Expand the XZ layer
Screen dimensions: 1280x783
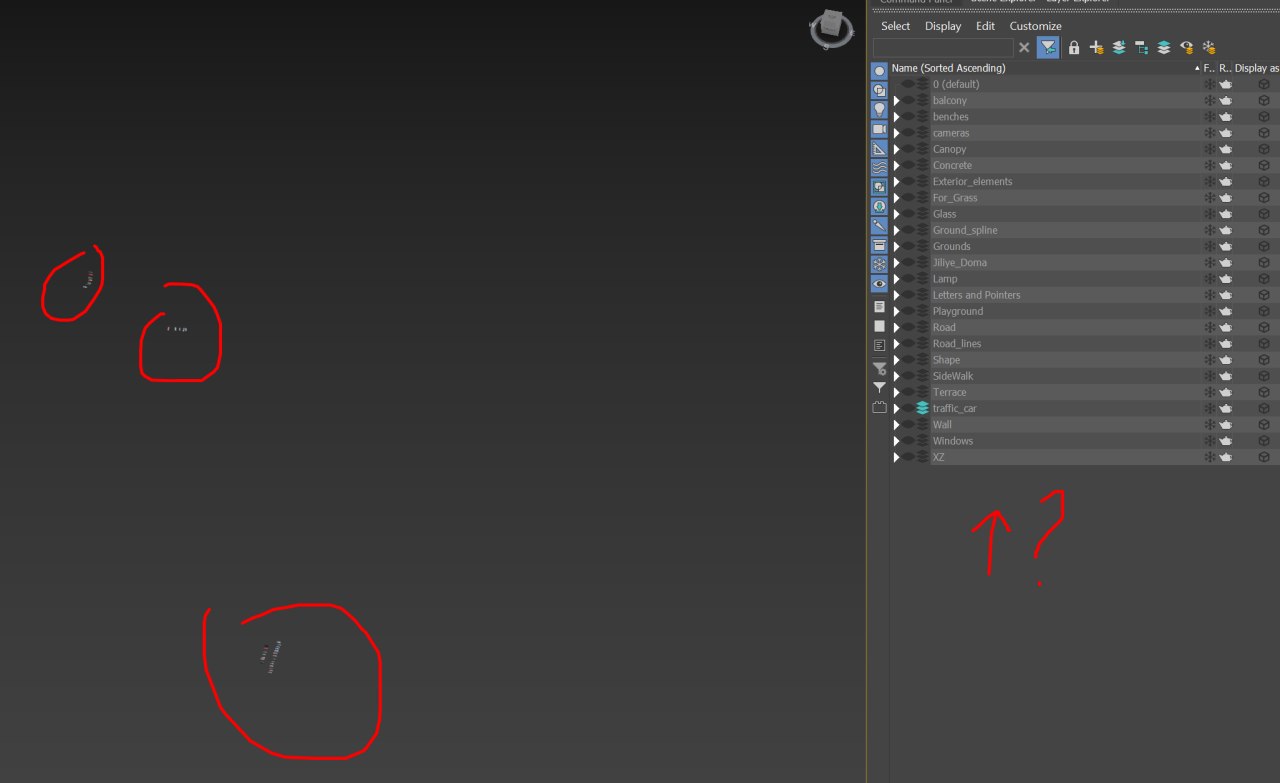[x=896, y=457]
